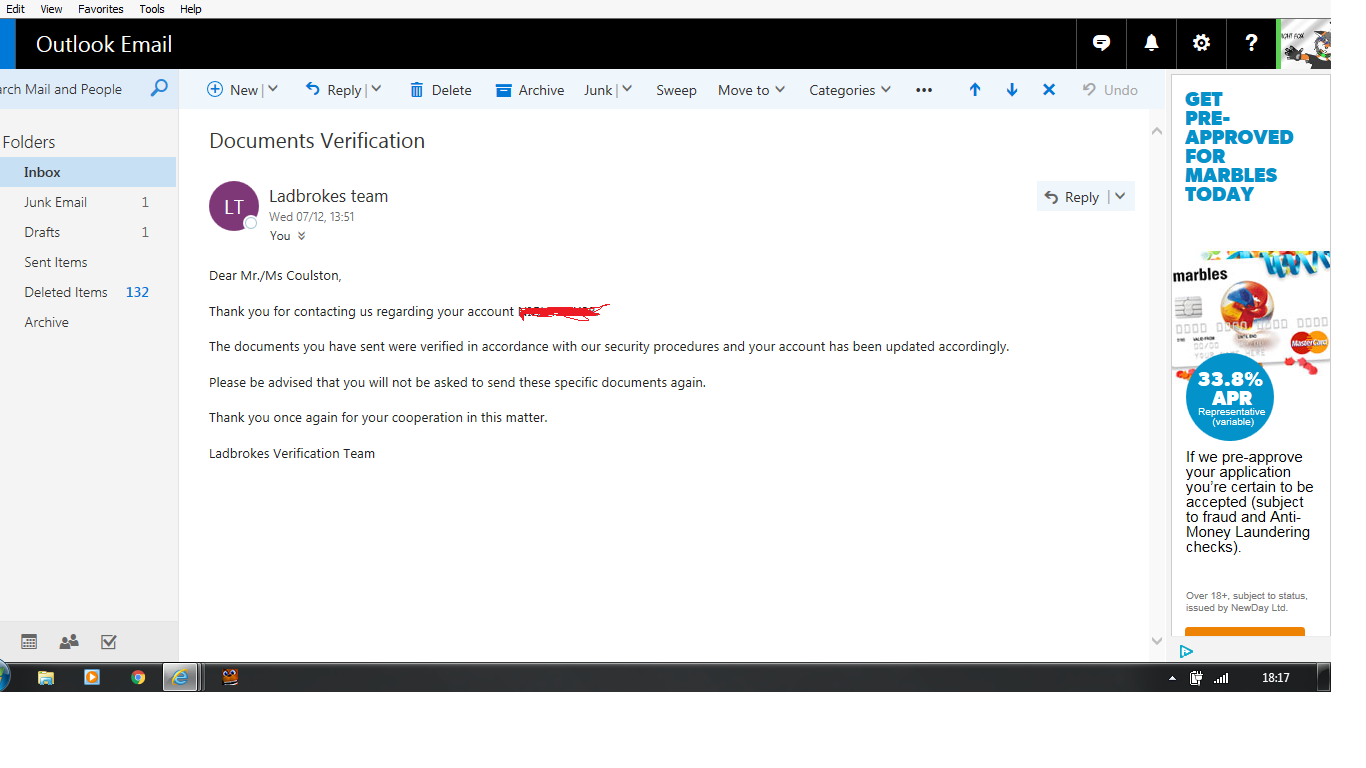Click the Internet Explorer taskbar icon
1366x768 pixels.
180,677
